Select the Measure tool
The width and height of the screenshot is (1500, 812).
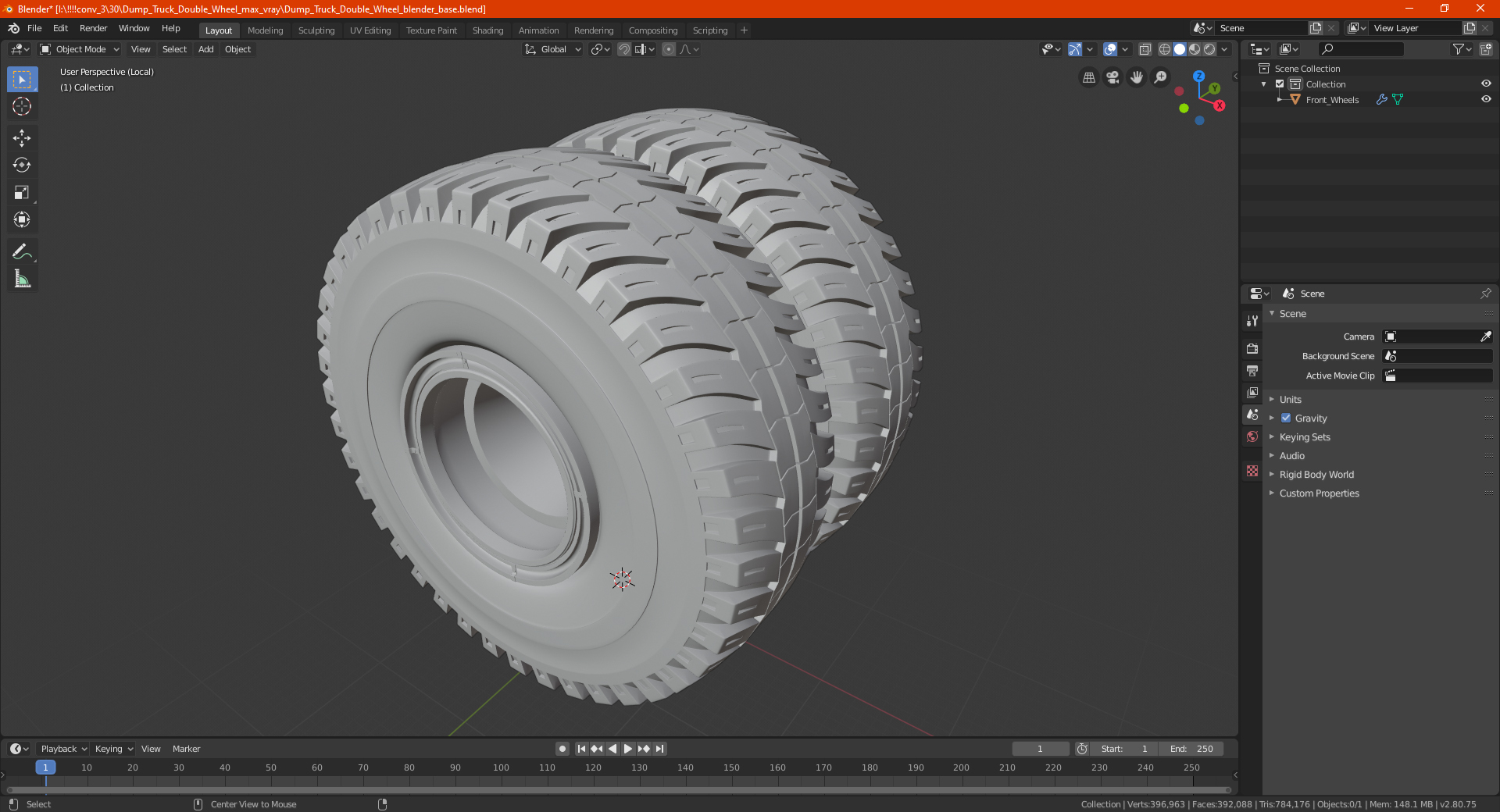pyautogui.click(x=22, y=279)
